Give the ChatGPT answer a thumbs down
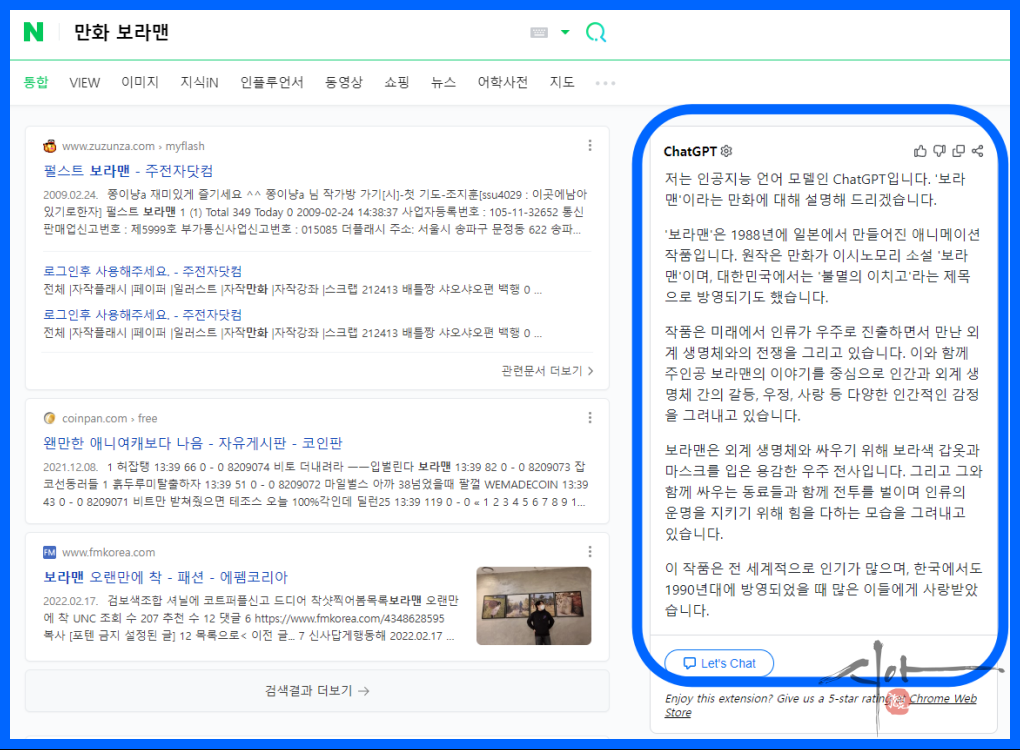Viewport: 1020px width, 750px height. coord(939,151)
